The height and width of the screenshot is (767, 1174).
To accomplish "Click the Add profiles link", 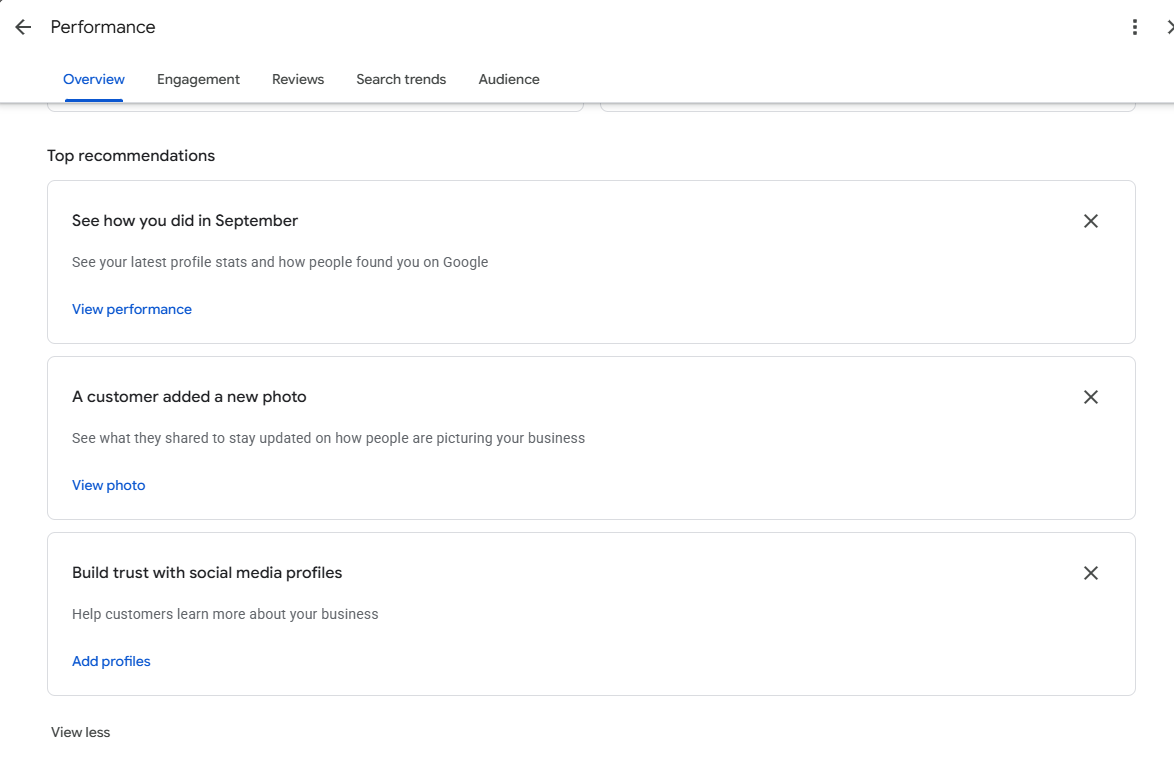I will point(111,661).
